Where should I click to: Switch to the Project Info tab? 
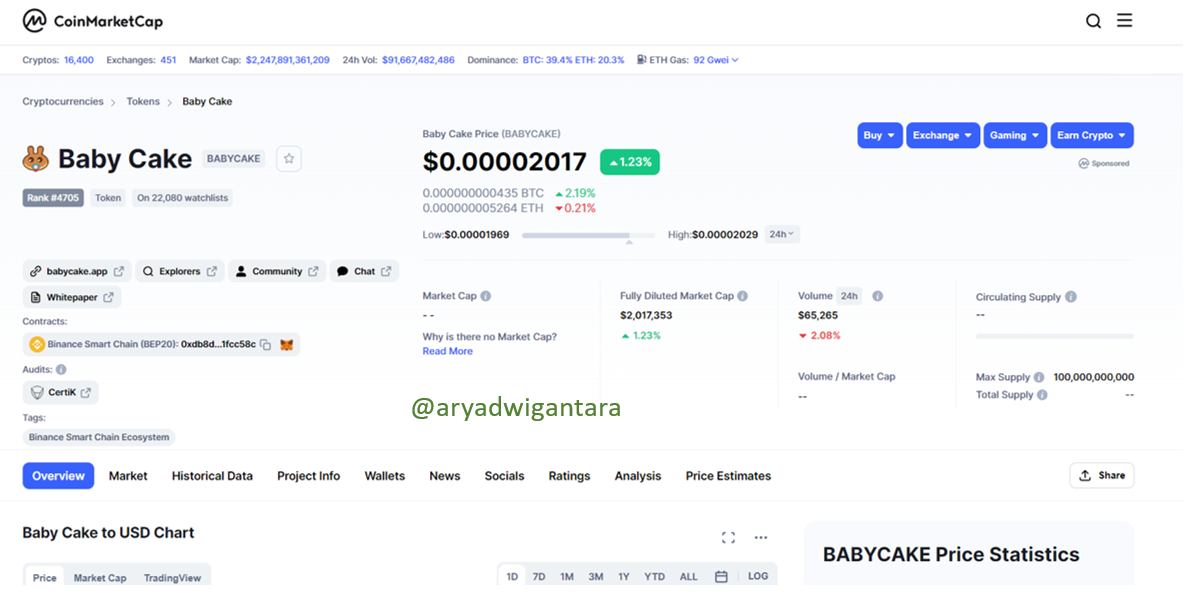coord(308,476)
